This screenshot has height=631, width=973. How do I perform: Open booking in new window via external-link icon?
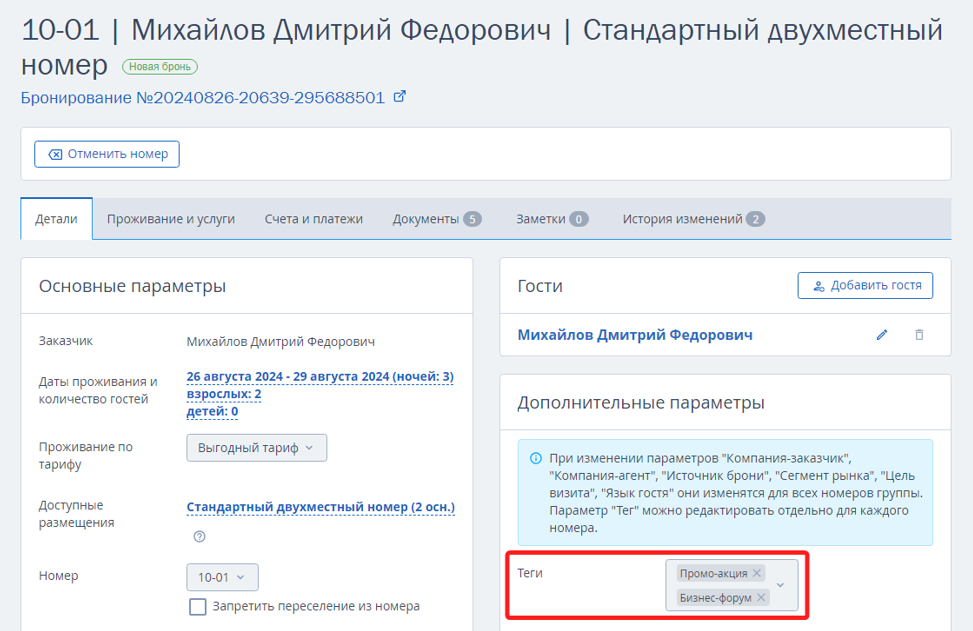coord(400,97)
